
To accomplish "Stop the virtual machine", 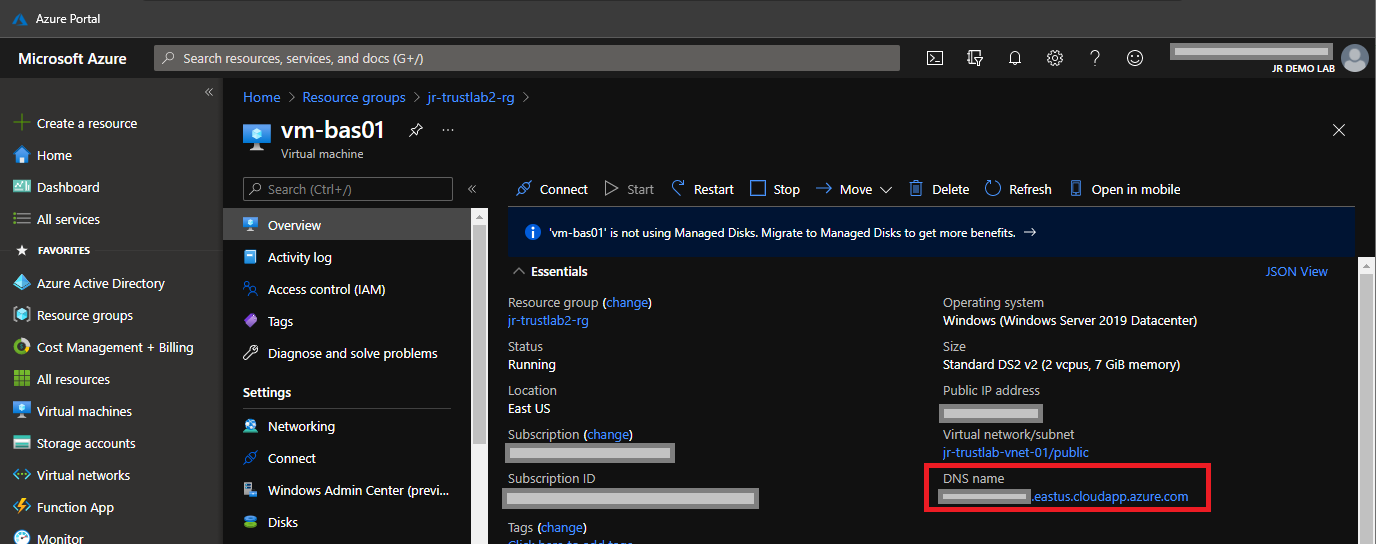I will (x=775, y=189).
